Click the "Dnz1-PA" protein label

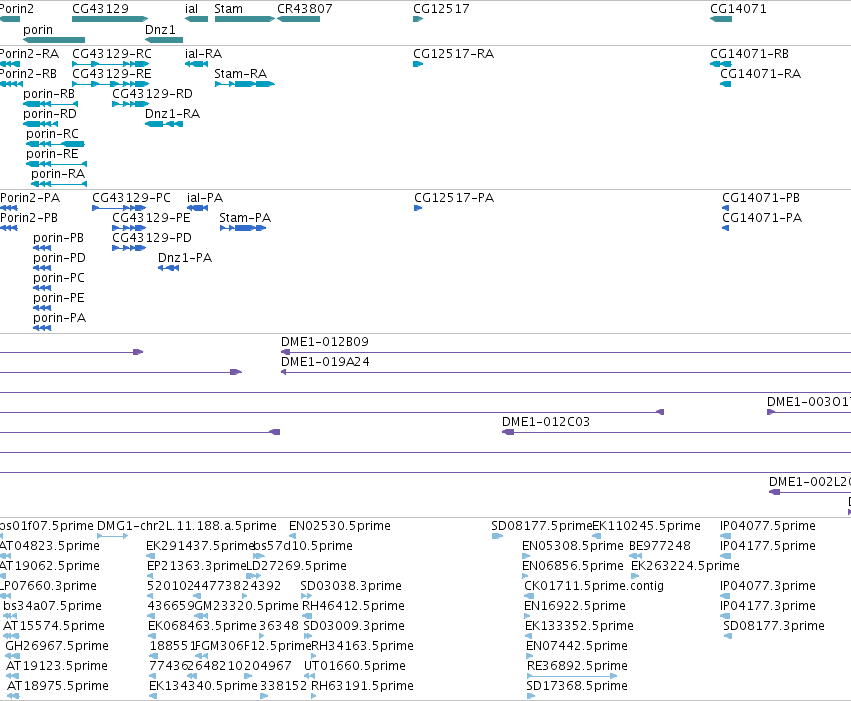coord(185,258)
